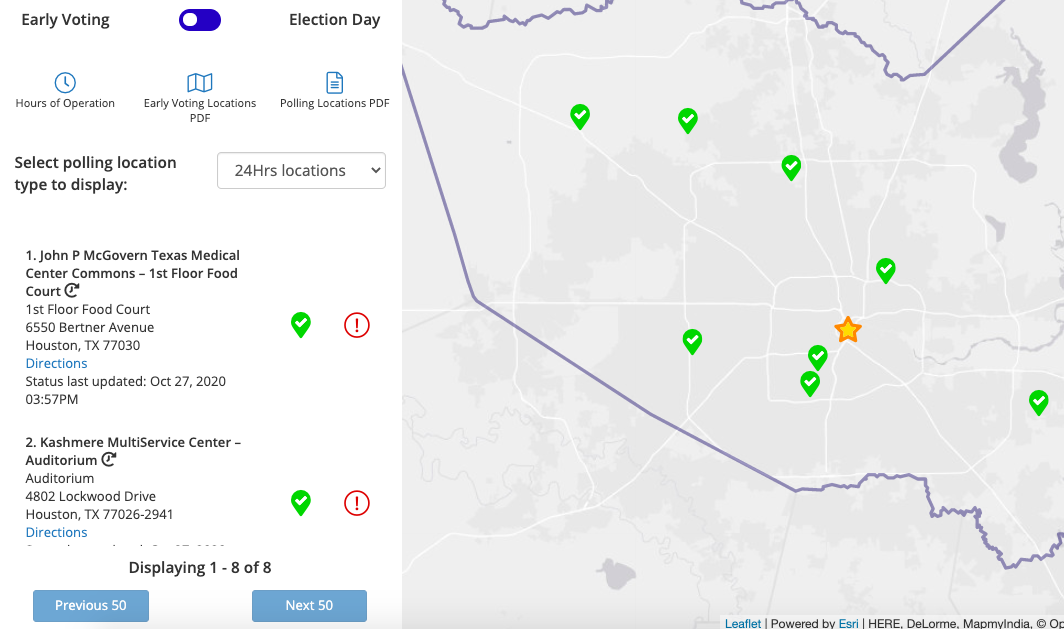Click the 'Early Voting' label
The image size is (1064, 629).
65,20
